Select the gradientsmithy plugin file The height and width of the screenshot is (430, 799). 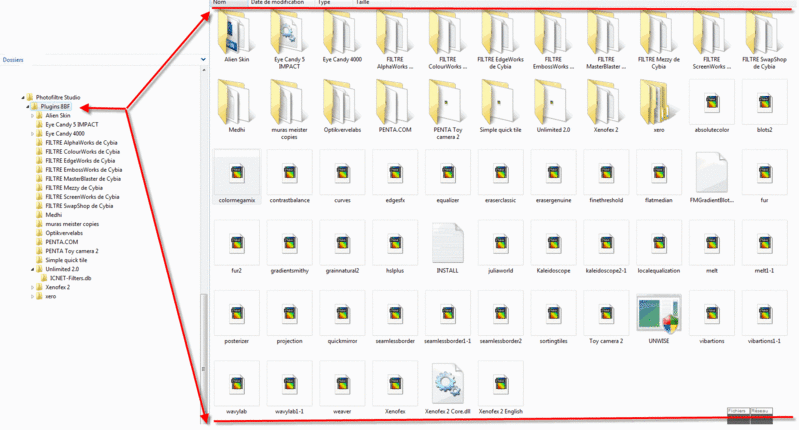pos(289,243)
